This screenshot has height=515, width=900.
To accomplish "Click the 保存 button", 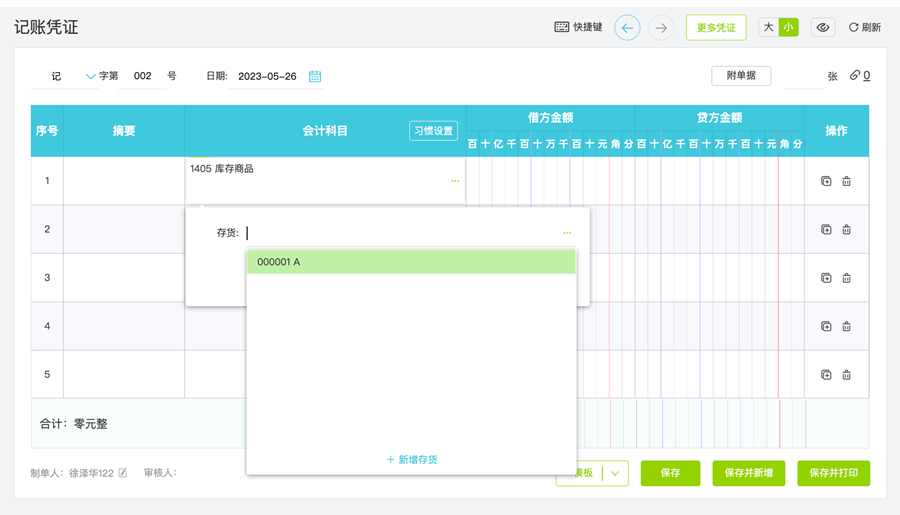I will [x=670, y=473].
